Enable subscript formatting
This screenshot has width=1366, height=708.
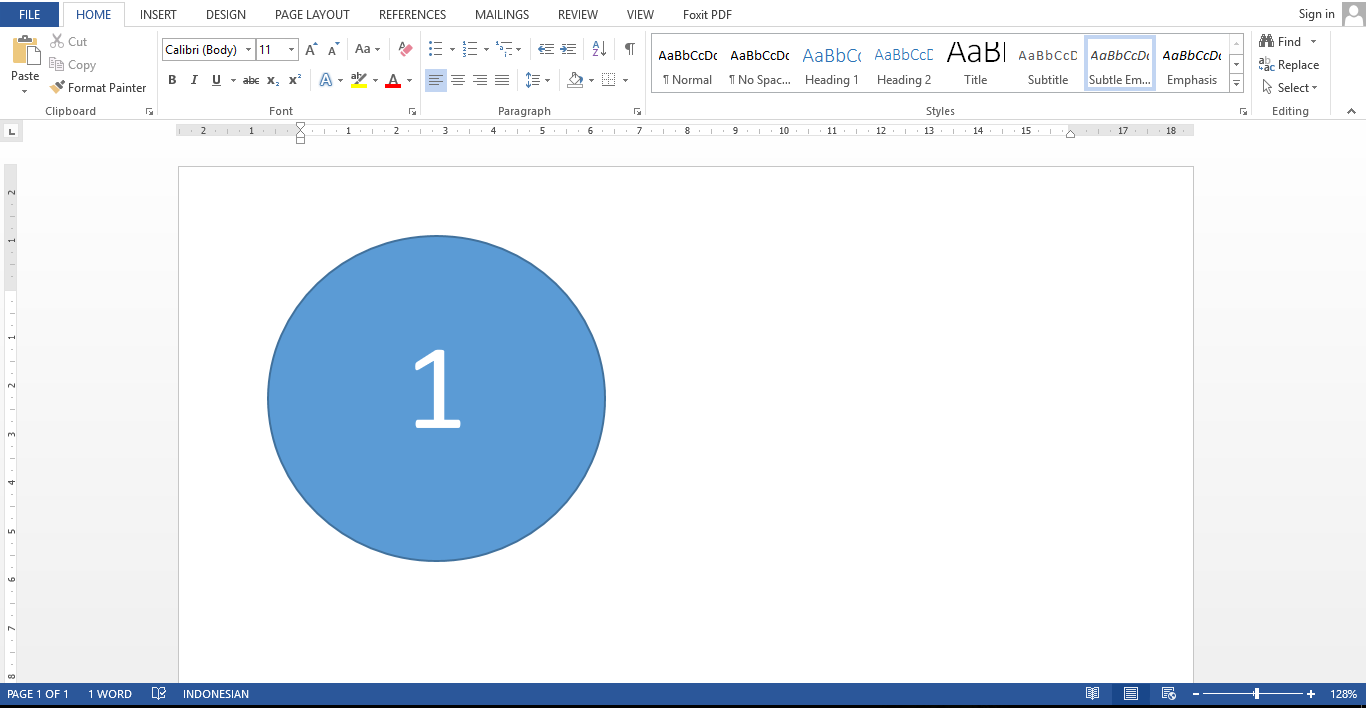click(x=272, y=80)
